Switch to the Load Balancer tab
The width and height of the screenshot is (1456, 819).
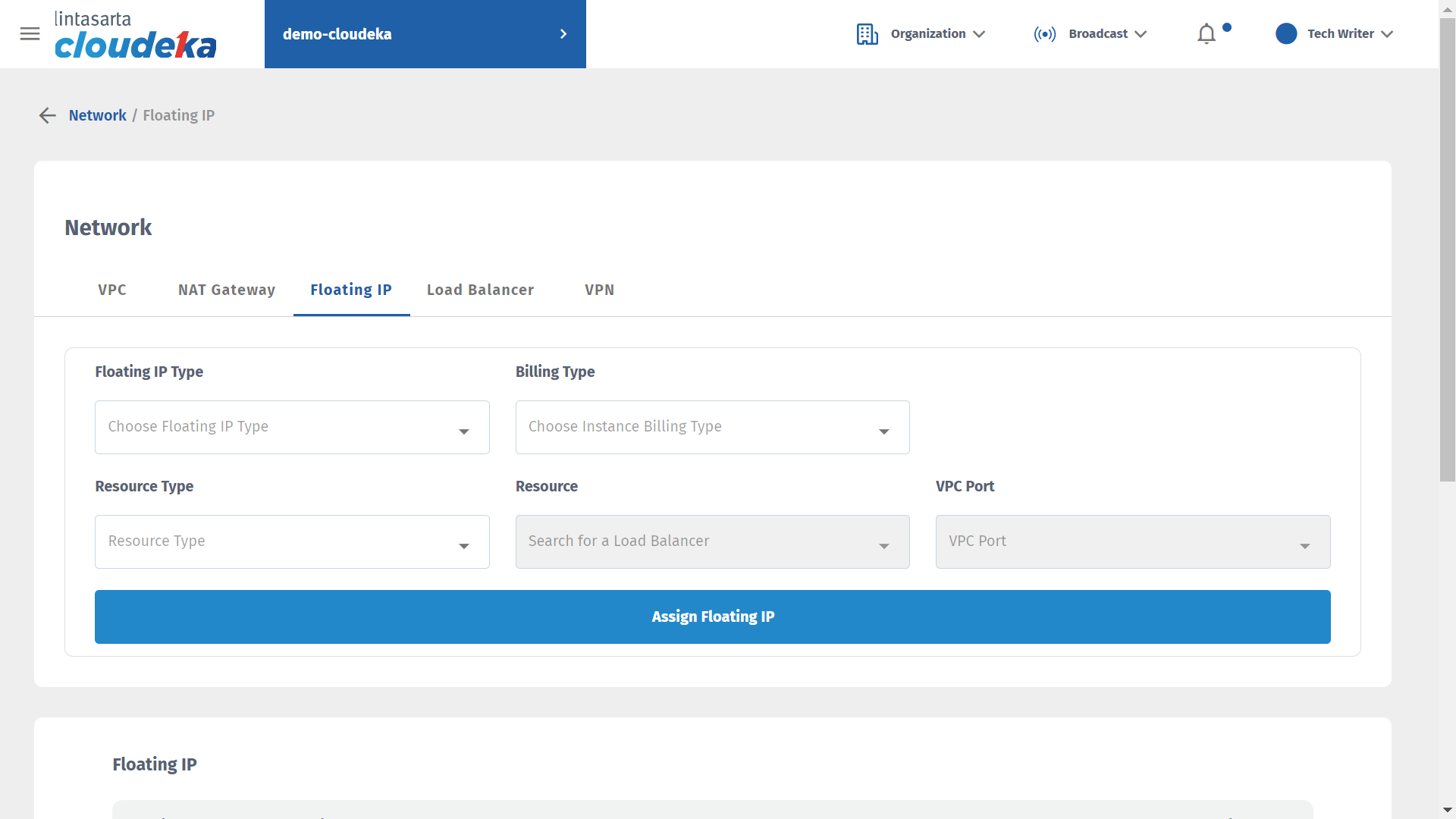point(480,290)
